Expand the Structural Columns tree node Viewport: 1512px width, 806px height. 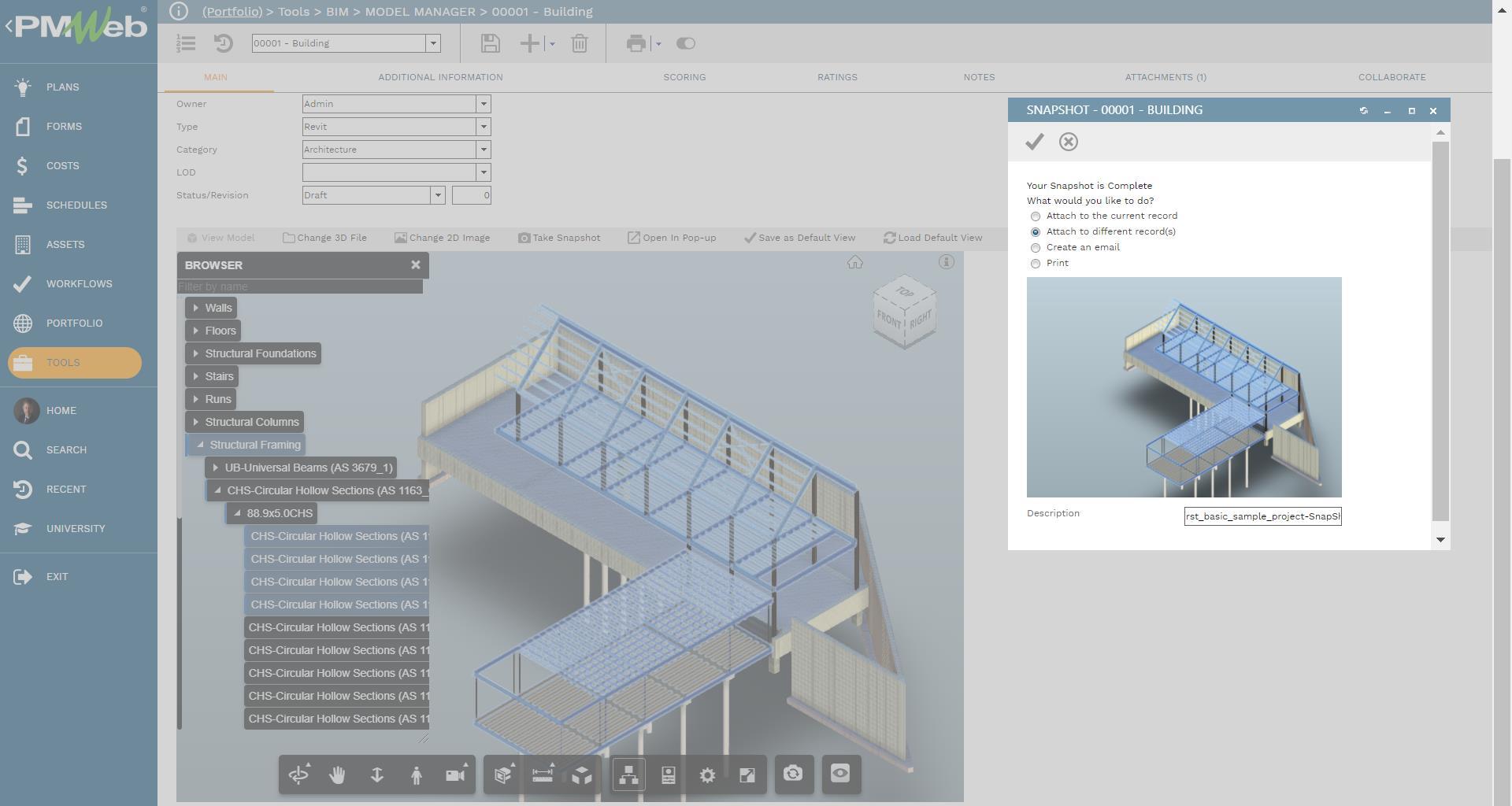click(195, 422)
